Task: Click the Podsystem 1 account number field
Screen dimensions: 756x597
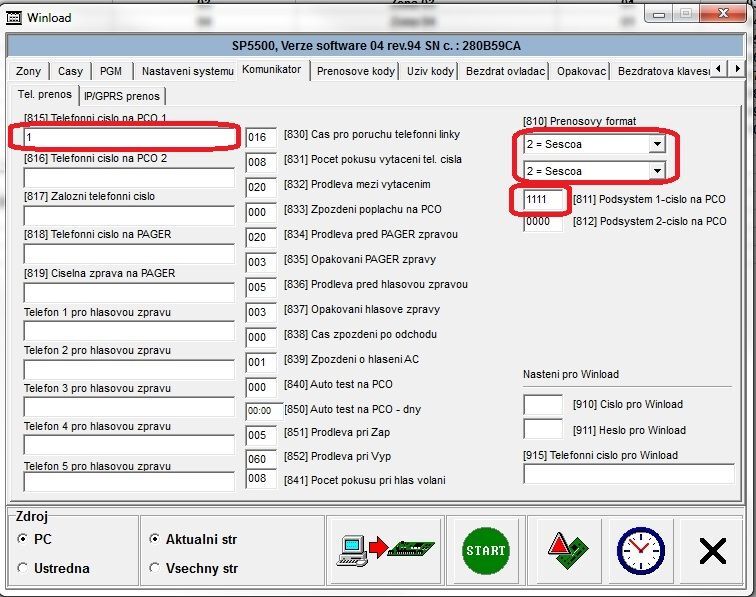Action: point(542,200)
